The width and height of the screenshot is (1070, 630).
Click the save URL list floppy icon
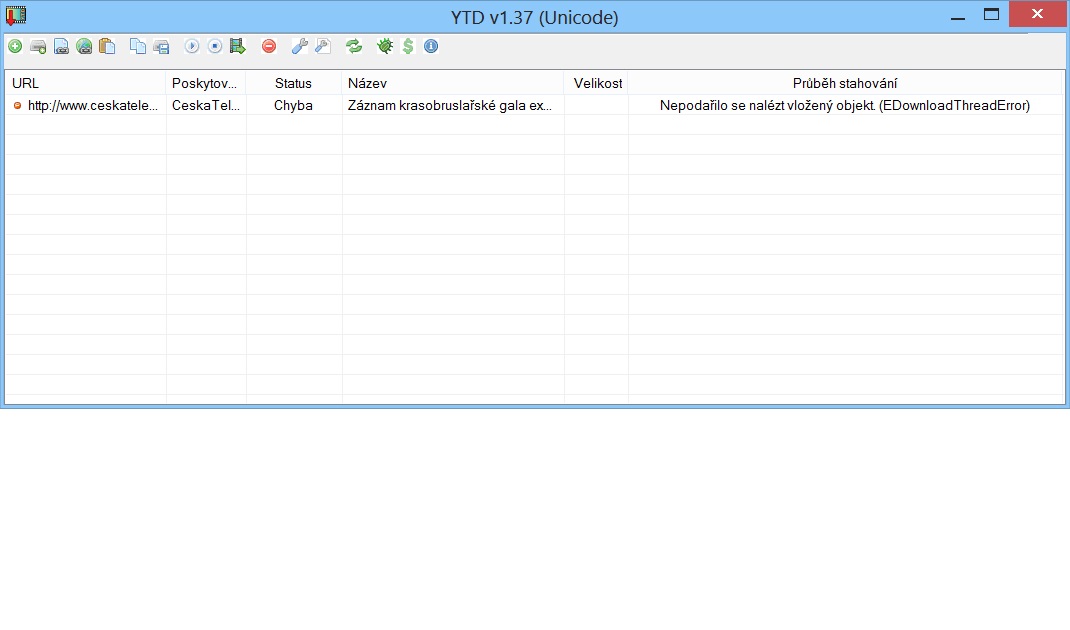pyautogui.click(x=161, y=46)
